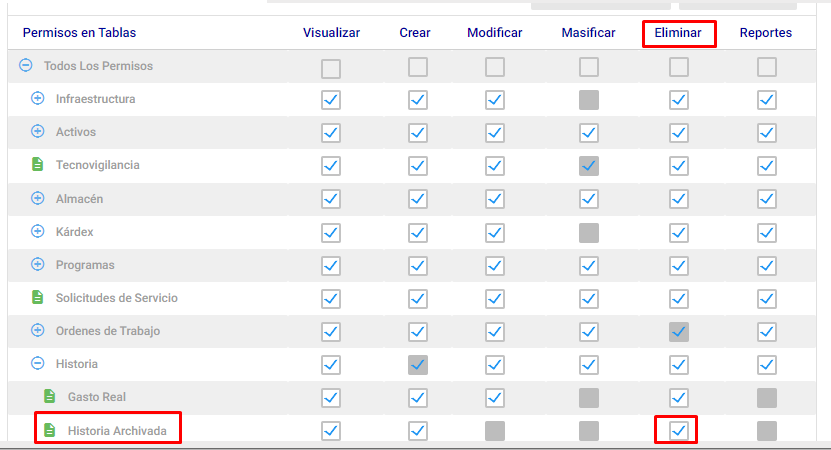This screenshot has width=831, height=450.
Task: Click the Visualizar column header
Action: coord(331,33)
